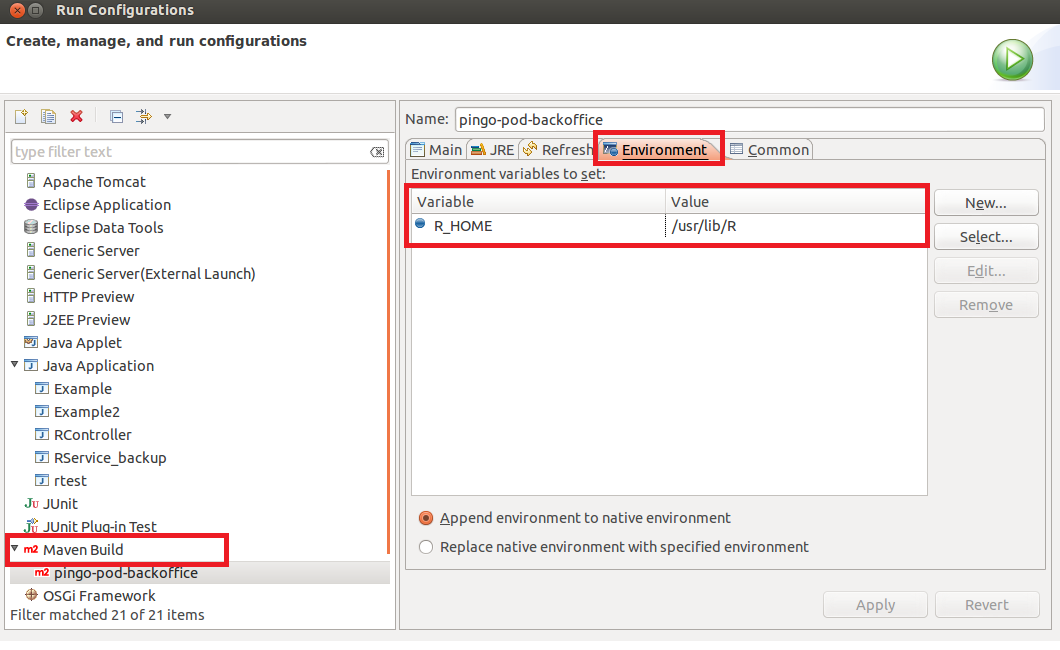Viewport: 1060px width, 650px height.
Task: Click the New launch configuration icon
Action: 21,116
